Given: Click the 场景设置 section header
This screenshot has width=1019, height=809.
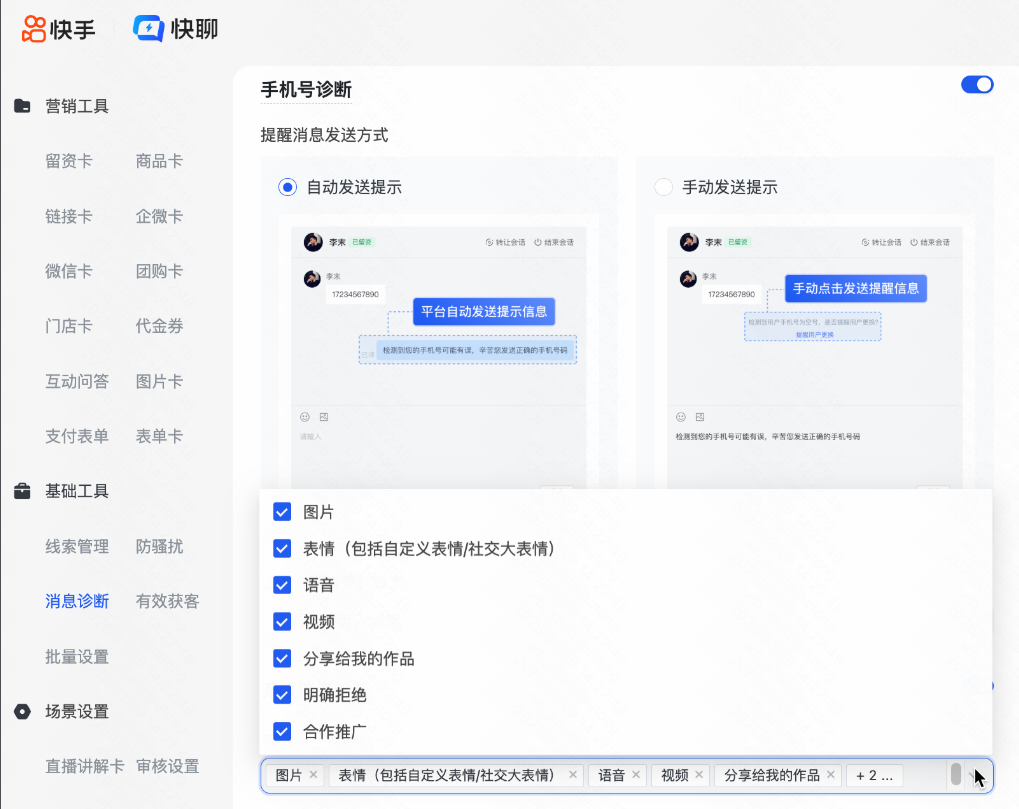Looking at the screenshot, I should point(77,712).
